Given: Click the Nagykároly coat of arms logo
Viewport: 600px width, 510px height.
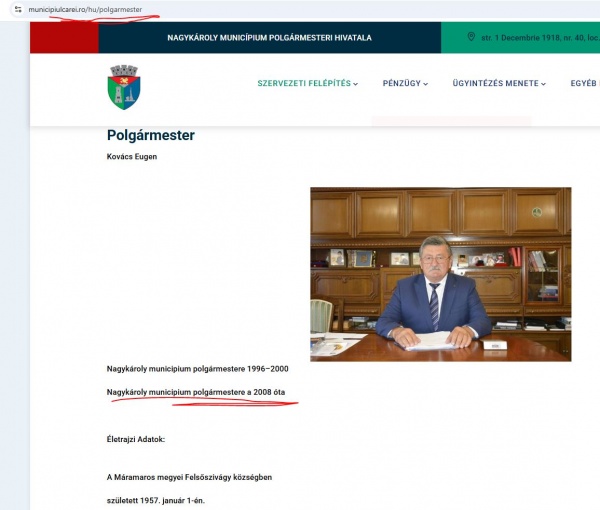Looking at the screenshot, I should pos(124,87).
